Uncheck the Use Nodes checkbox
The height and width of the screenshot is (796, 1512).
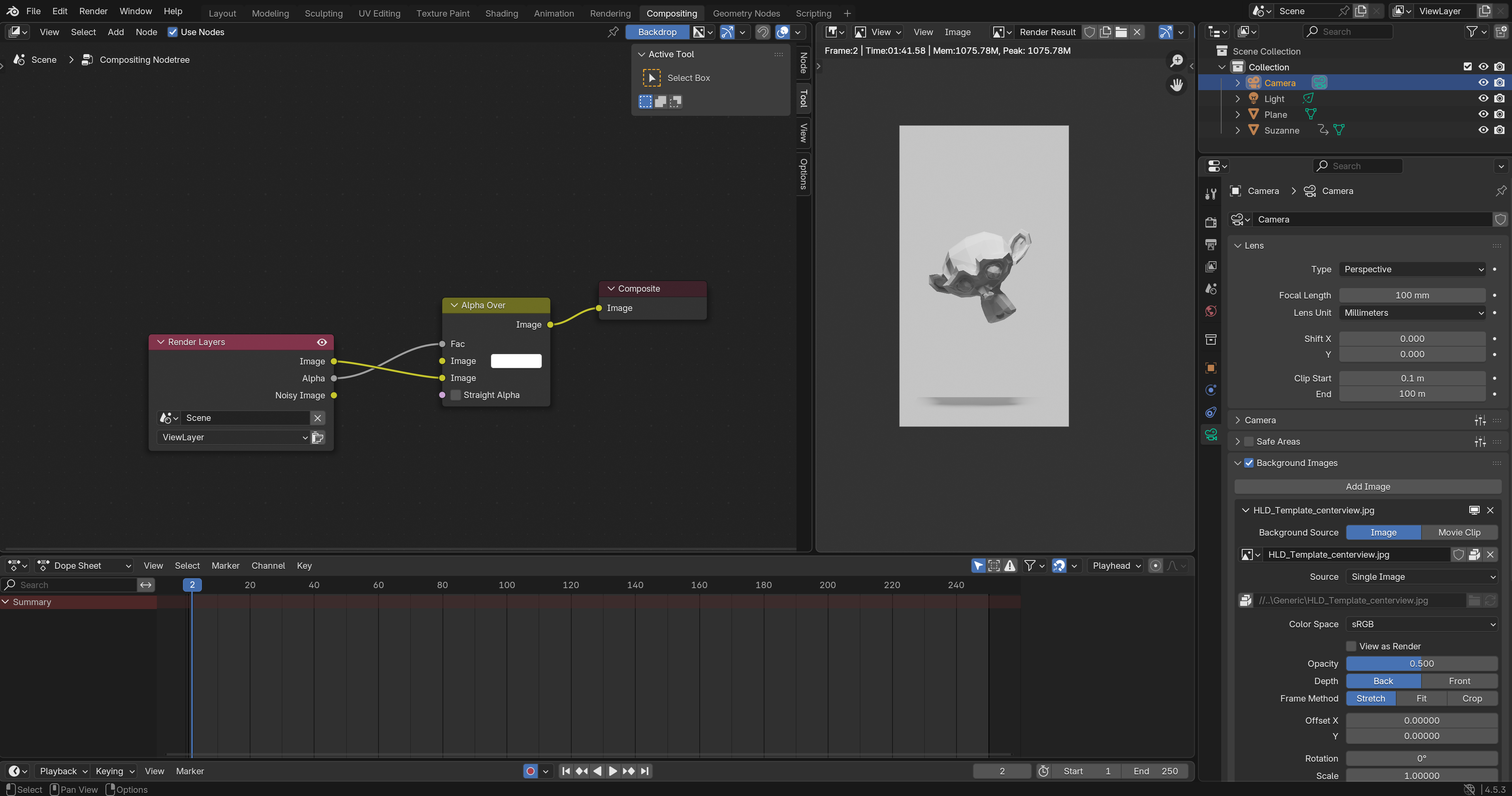[x=173, y=32]
